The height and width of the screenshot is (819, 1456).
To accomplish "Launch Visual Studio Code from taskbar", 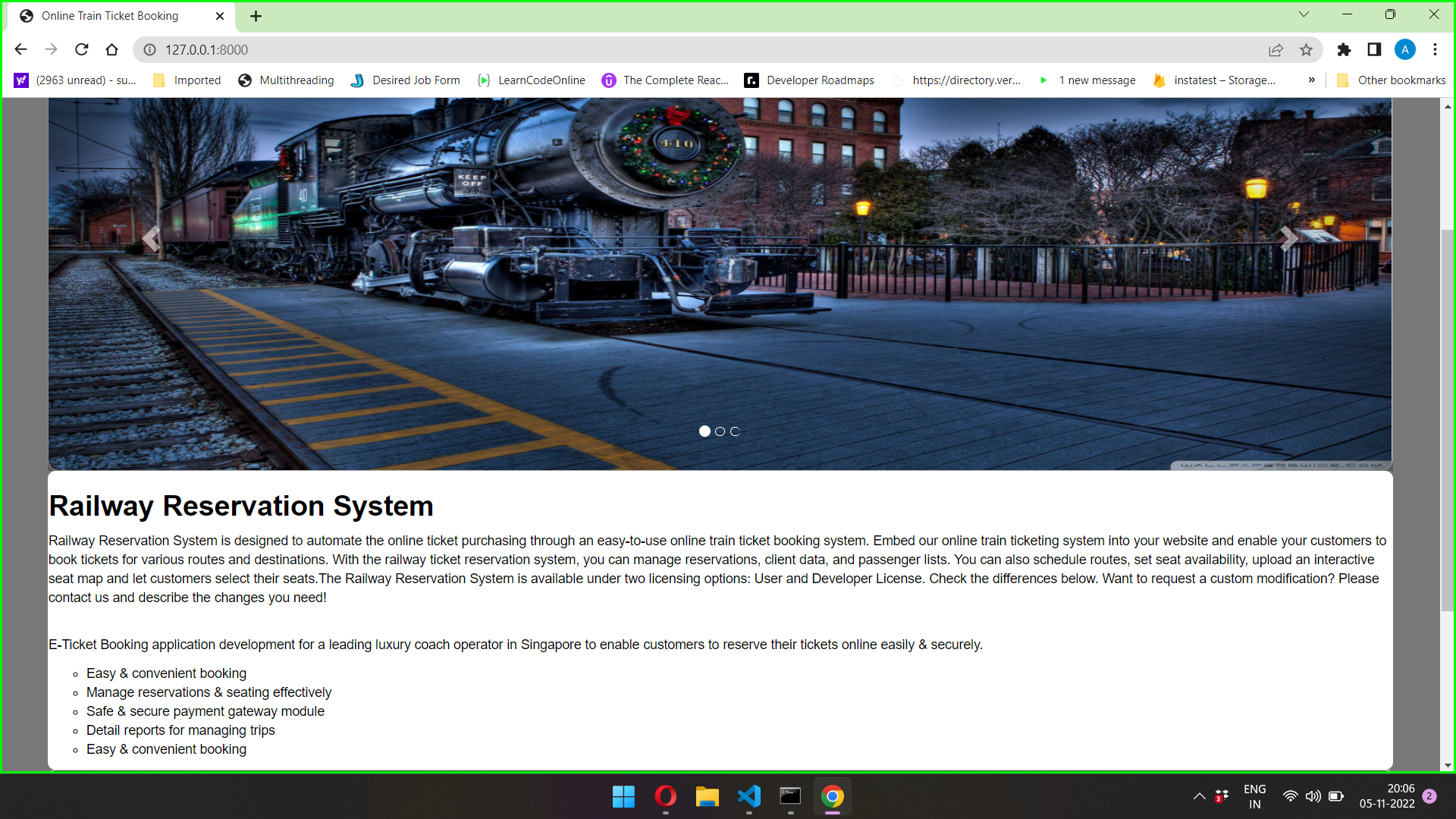I will click(x=748, y=796).
